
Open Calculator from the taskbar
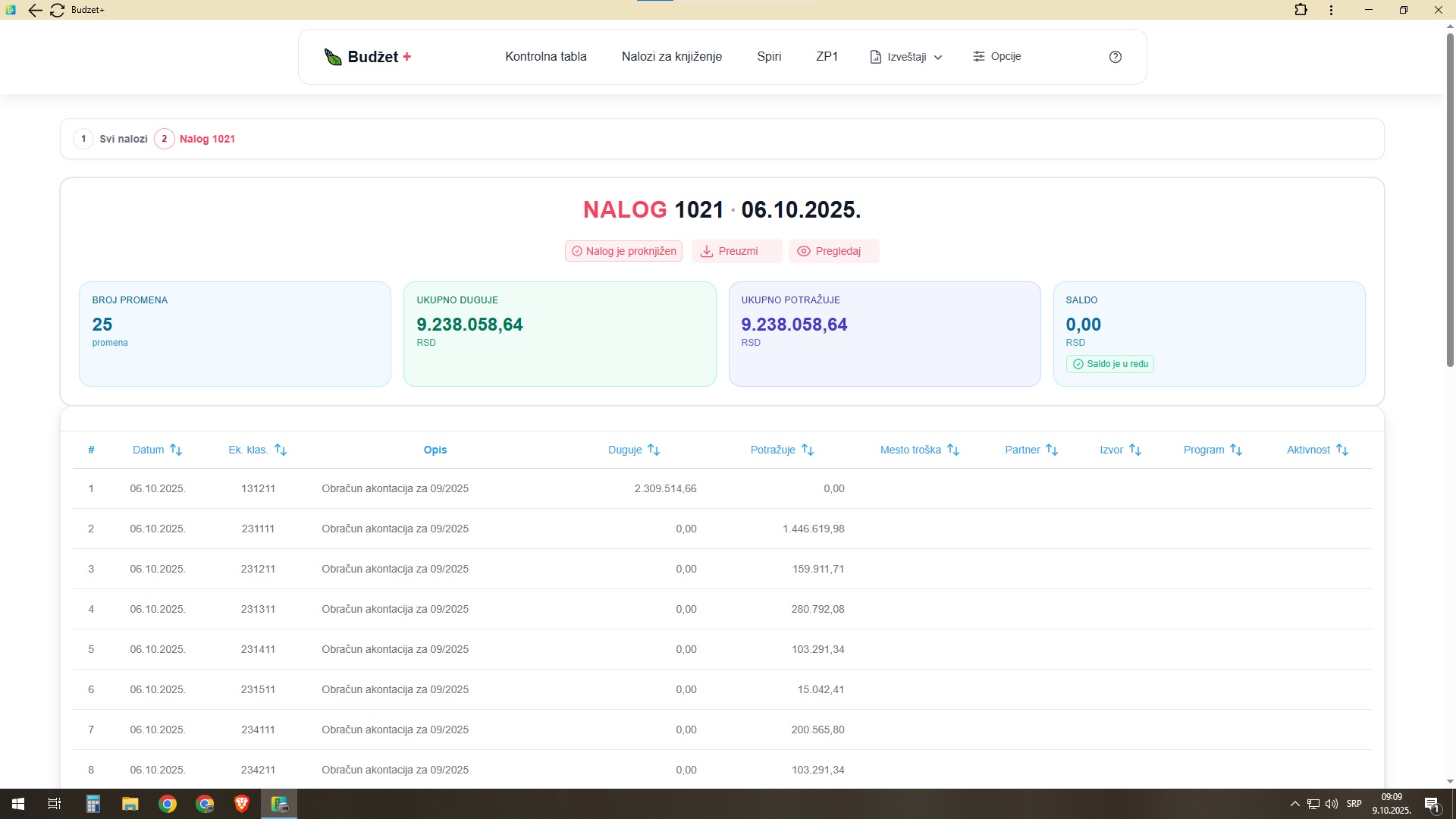click(x=93, y=804)
